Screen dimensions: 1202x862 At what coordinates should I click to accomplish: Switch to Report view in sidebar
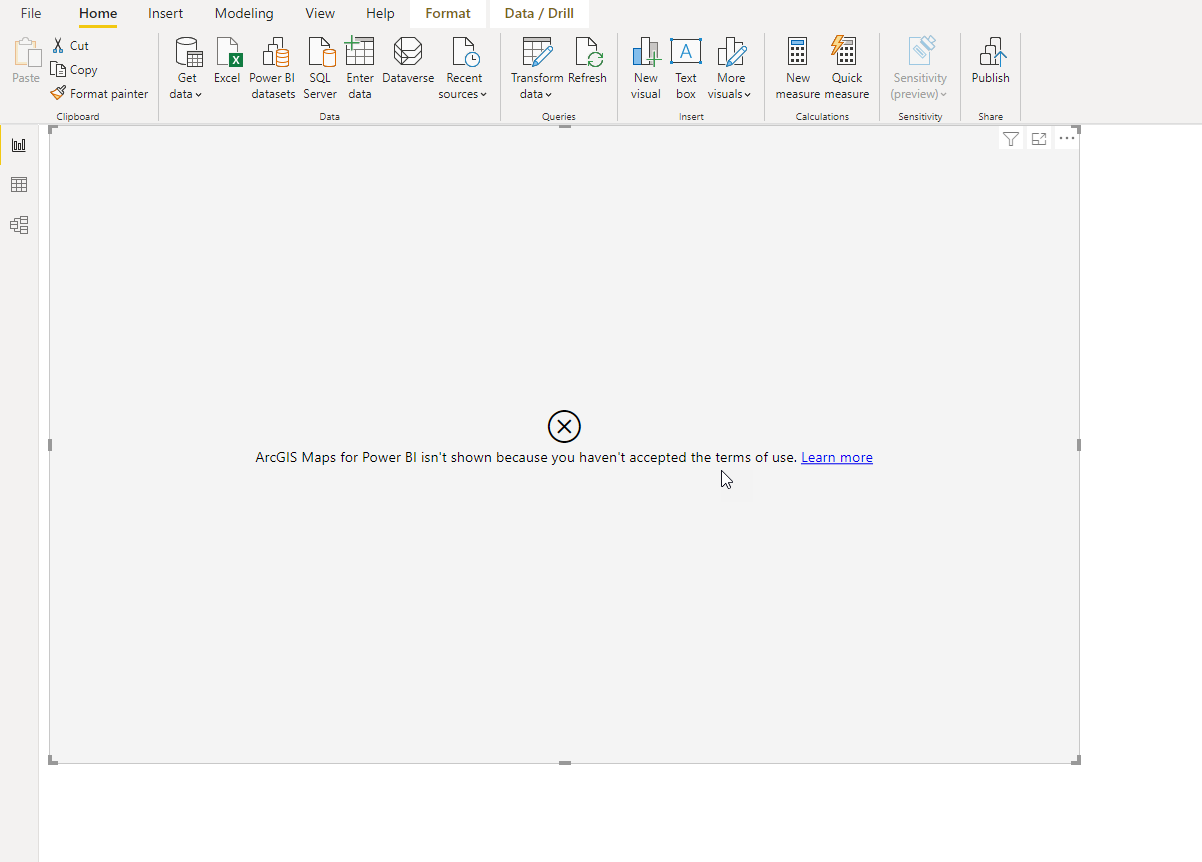pos(19,145)
